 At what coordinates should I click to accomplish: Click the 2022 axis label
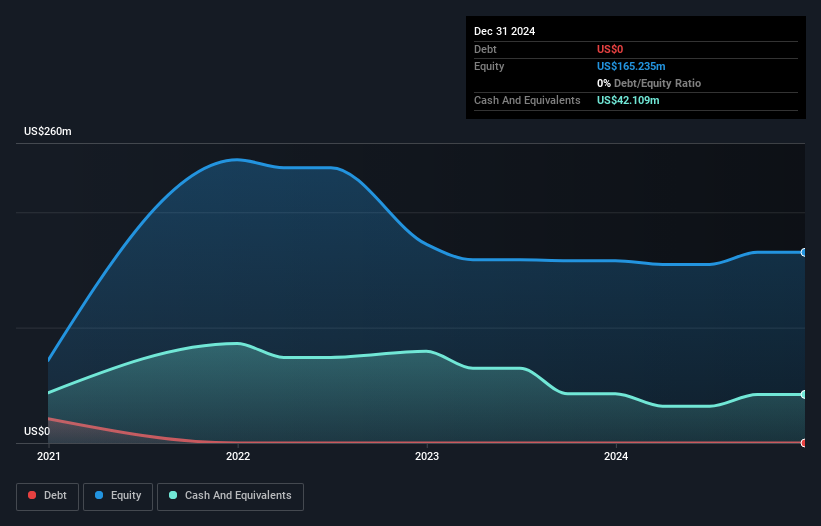pos(238,456)
